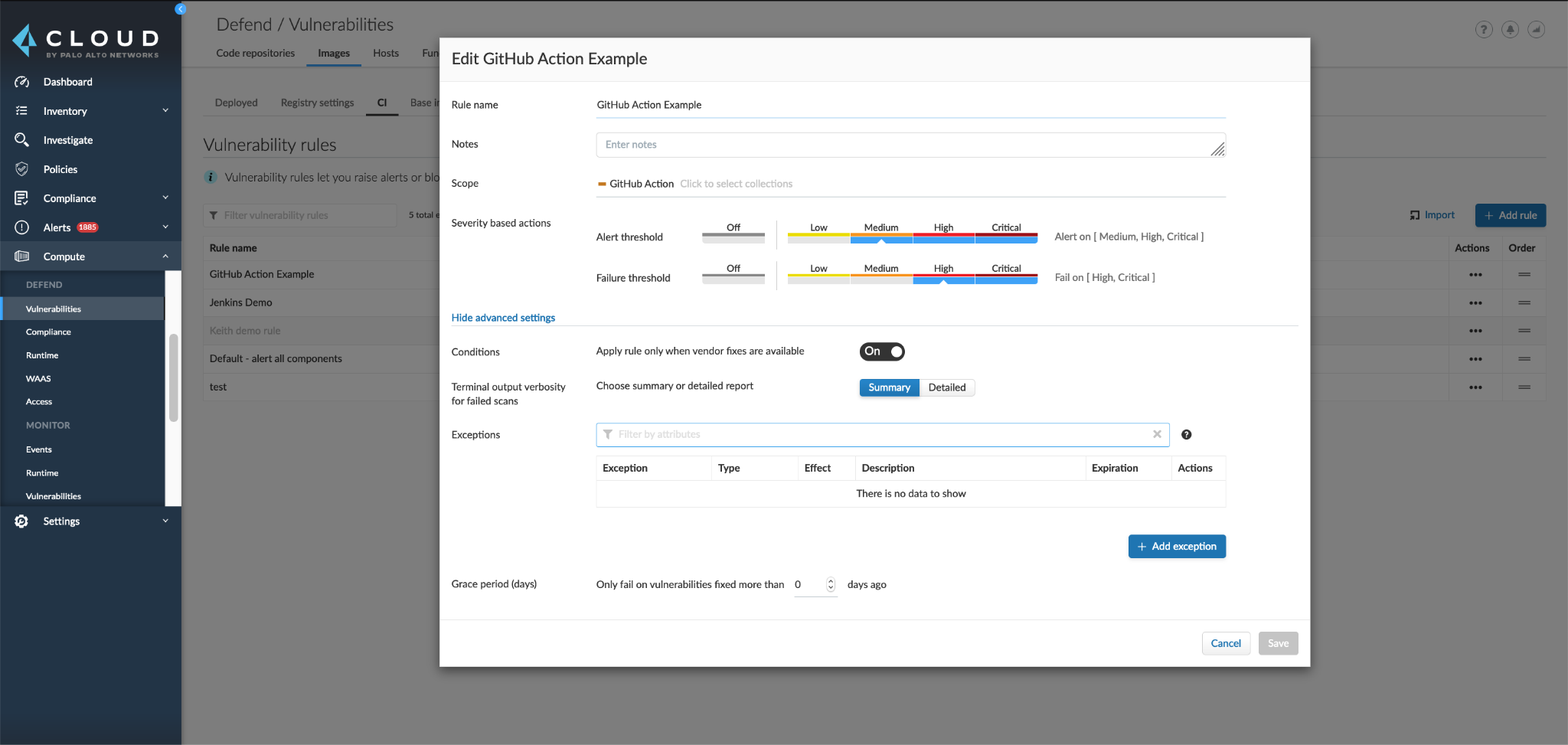Set failure threshold to High
Viewport: 1568px width, 745px height.
(943, 274)
